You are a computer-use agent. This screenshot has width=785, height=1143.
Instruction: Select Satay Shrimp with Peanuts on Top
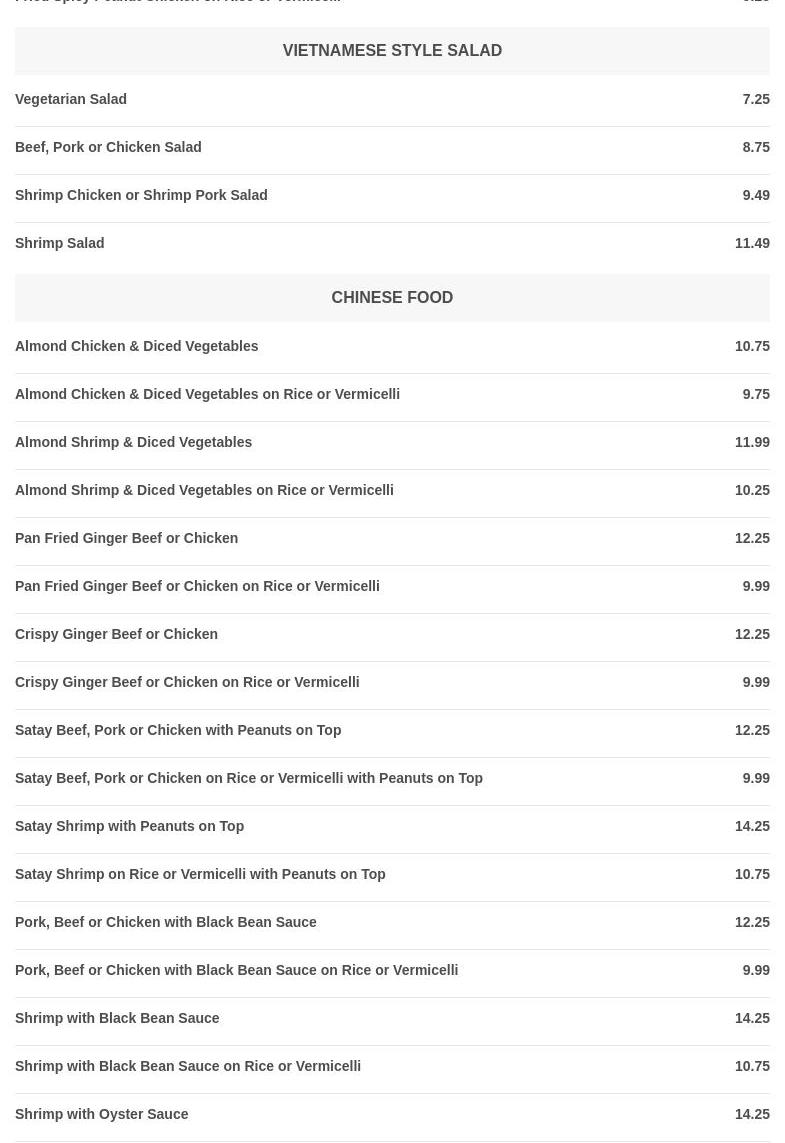point(130,826)
